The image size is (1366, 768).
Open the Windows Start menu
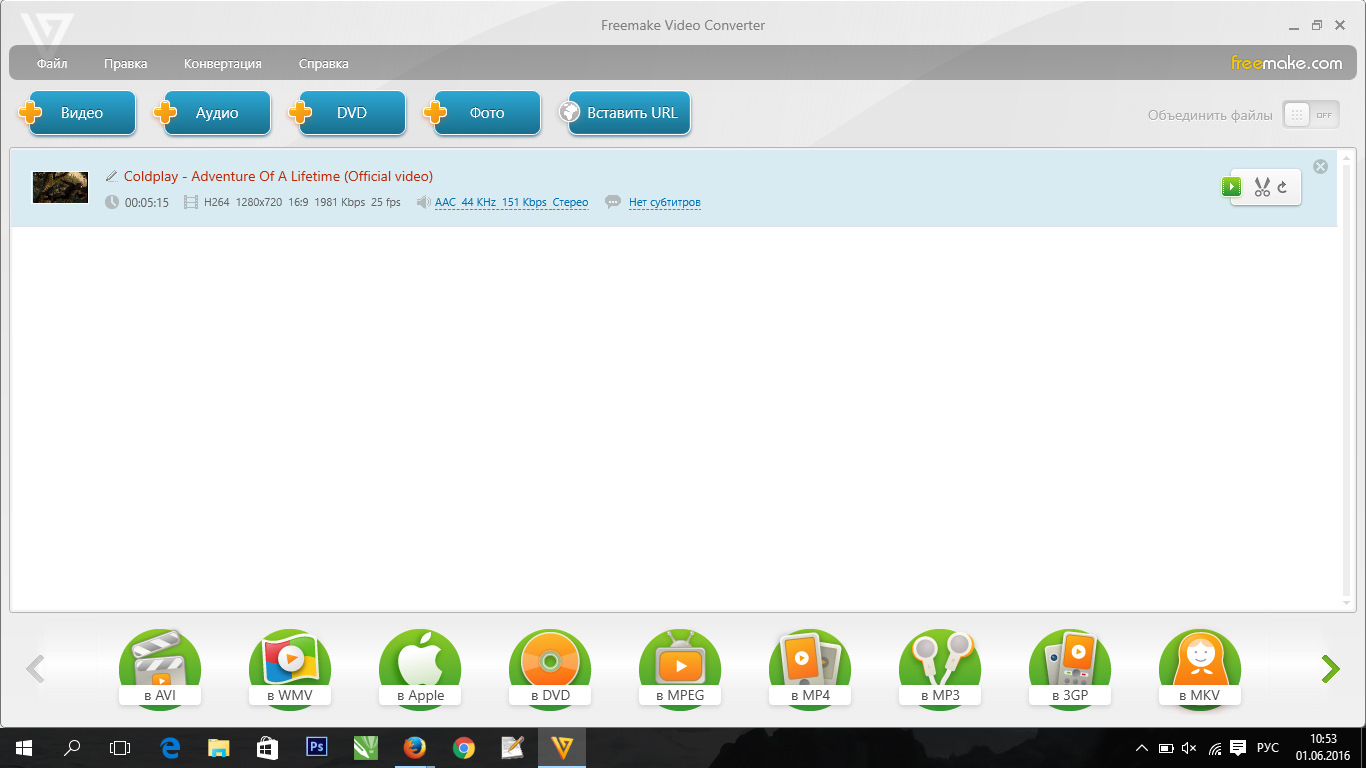(24, 747)
